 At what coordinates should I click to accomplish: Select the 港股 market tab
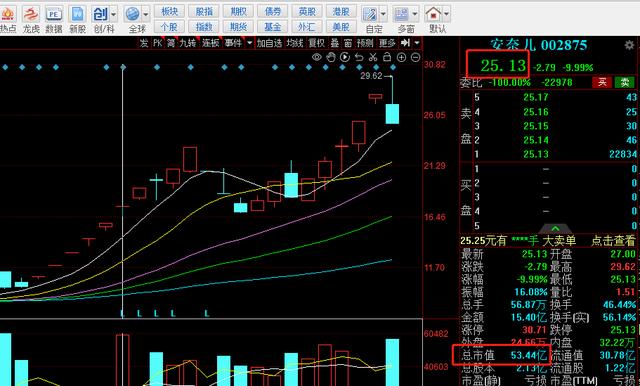(341, 11)
